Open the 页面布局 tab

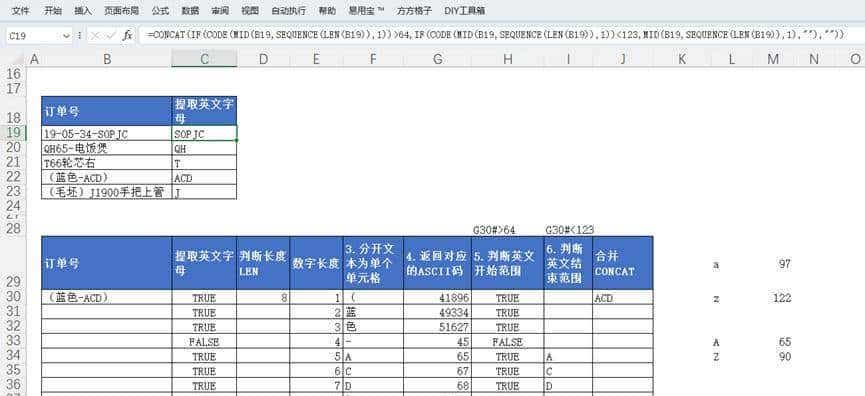coord(121,10)
